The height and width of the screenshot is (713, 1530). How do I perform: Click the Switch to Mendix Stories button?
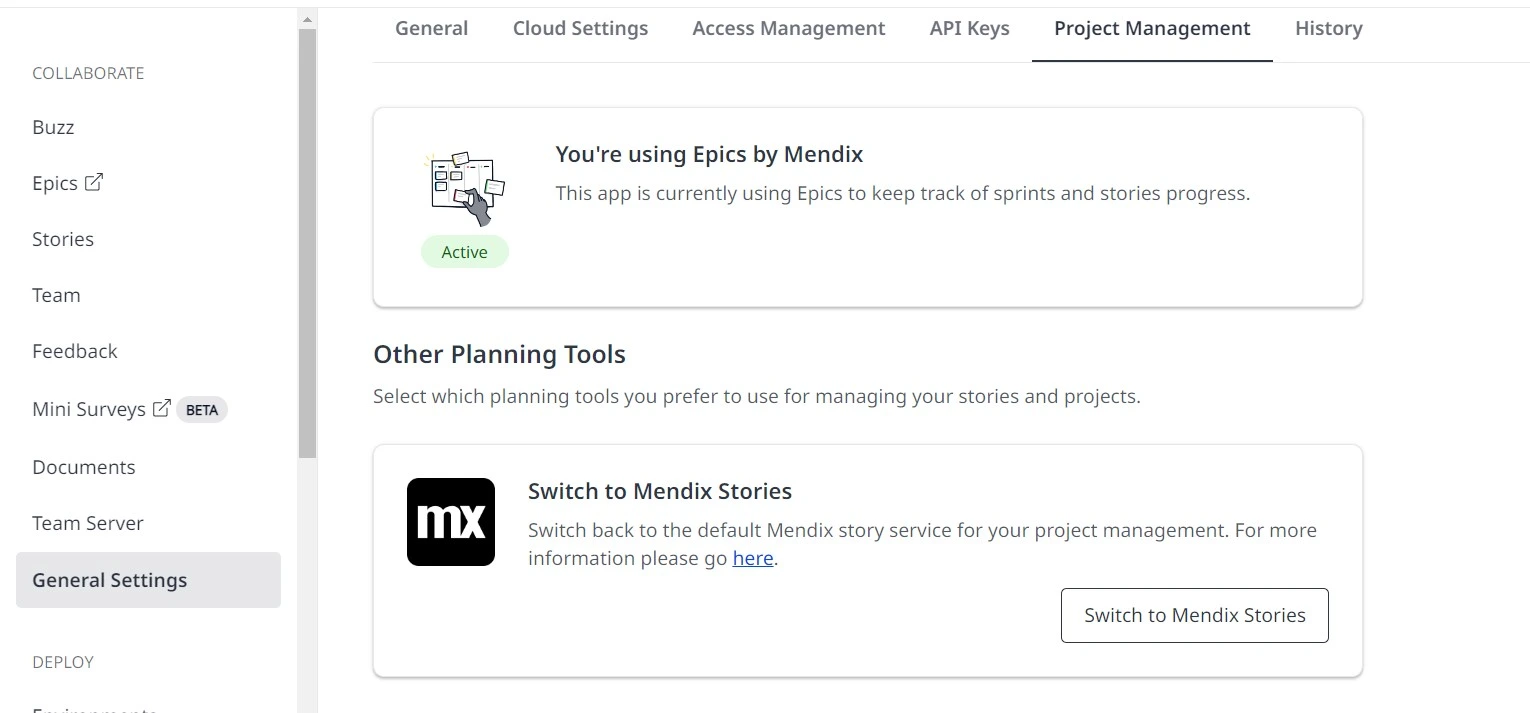coord(1194,615)
